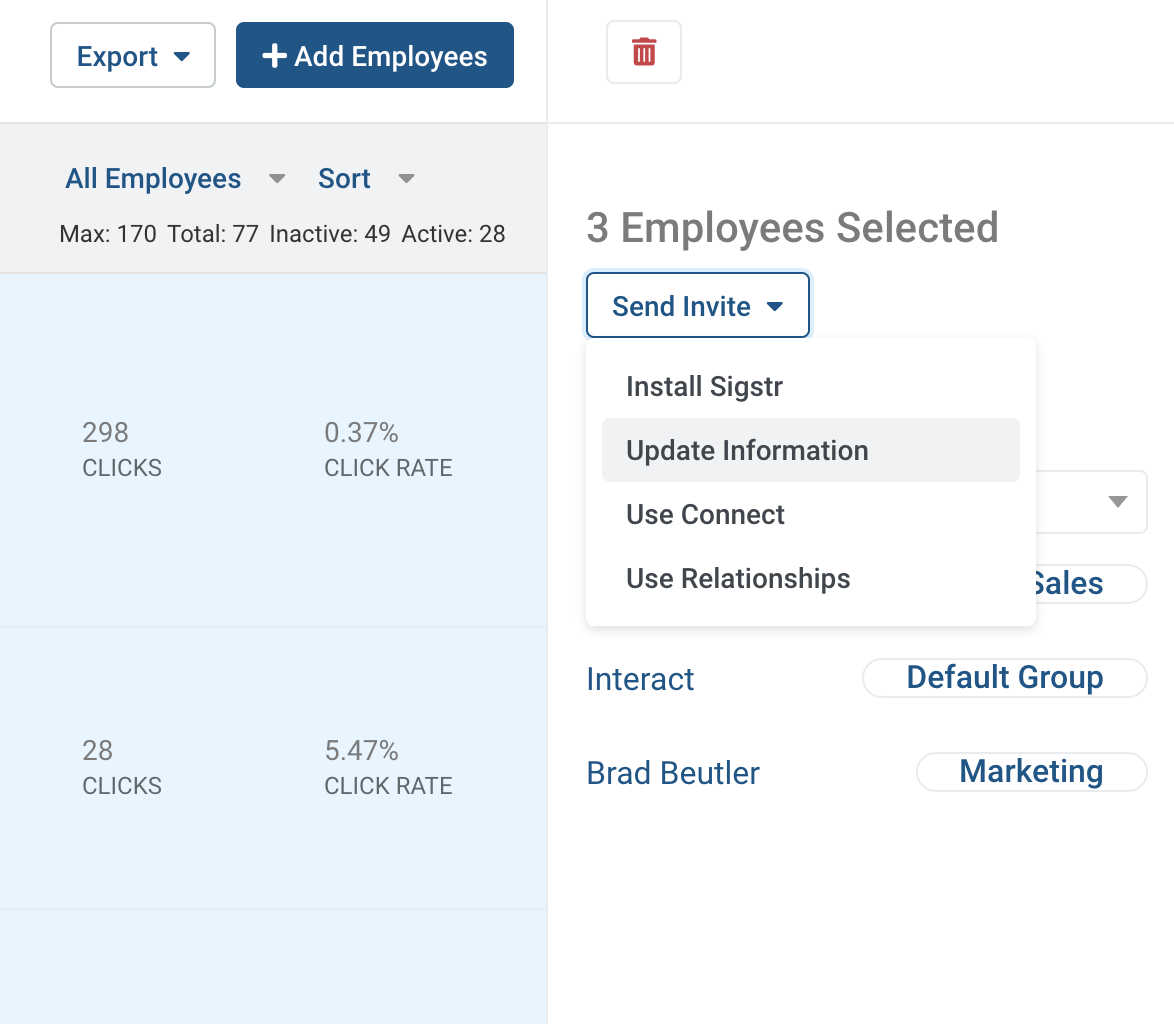1174x1024 pixels.
Task: Click the Default Group tag
Action: [1005, 678]
